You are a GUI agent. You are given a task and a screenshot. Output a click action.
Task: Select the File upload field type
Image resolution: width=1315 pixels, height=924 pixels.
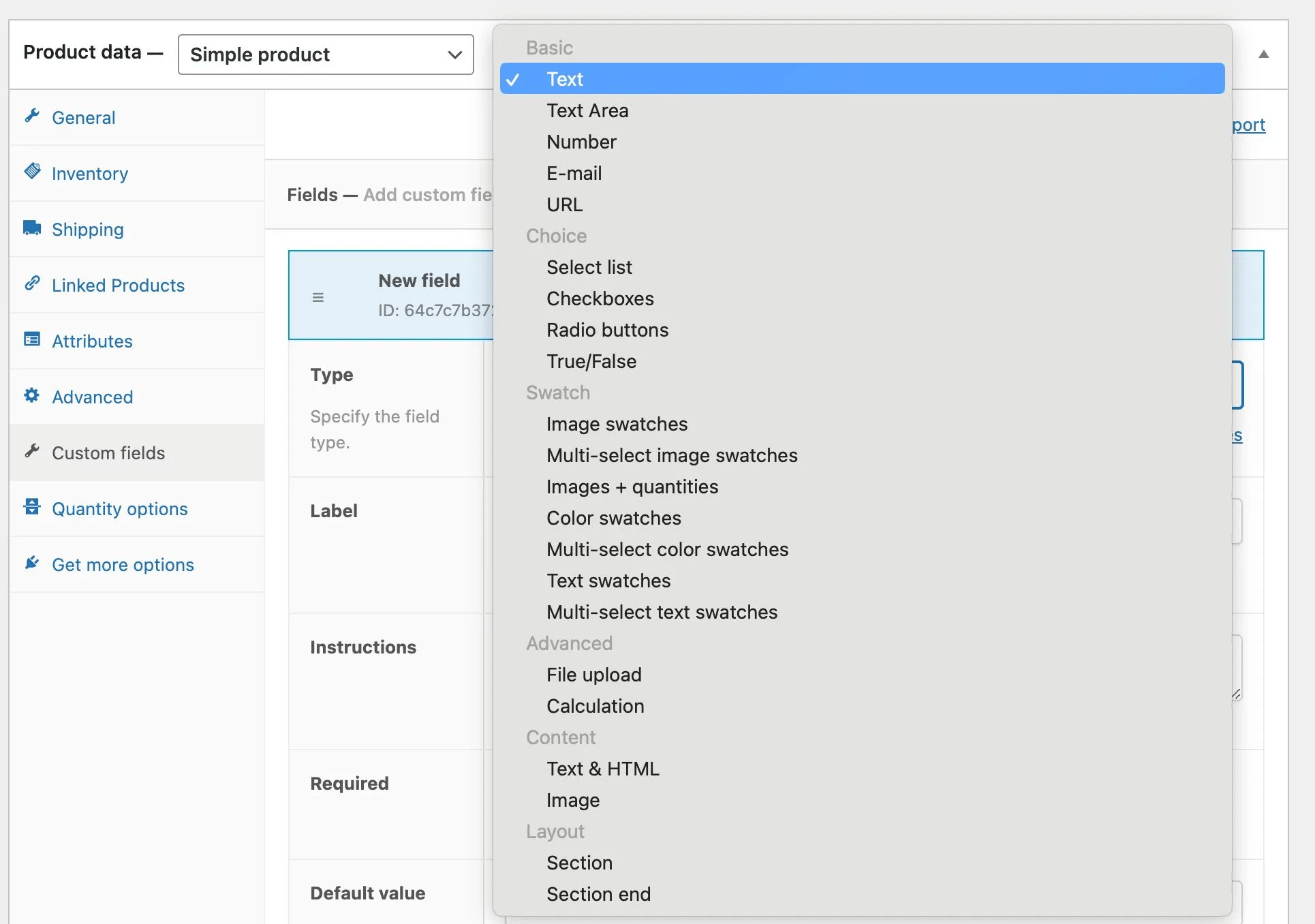(593, 675)
